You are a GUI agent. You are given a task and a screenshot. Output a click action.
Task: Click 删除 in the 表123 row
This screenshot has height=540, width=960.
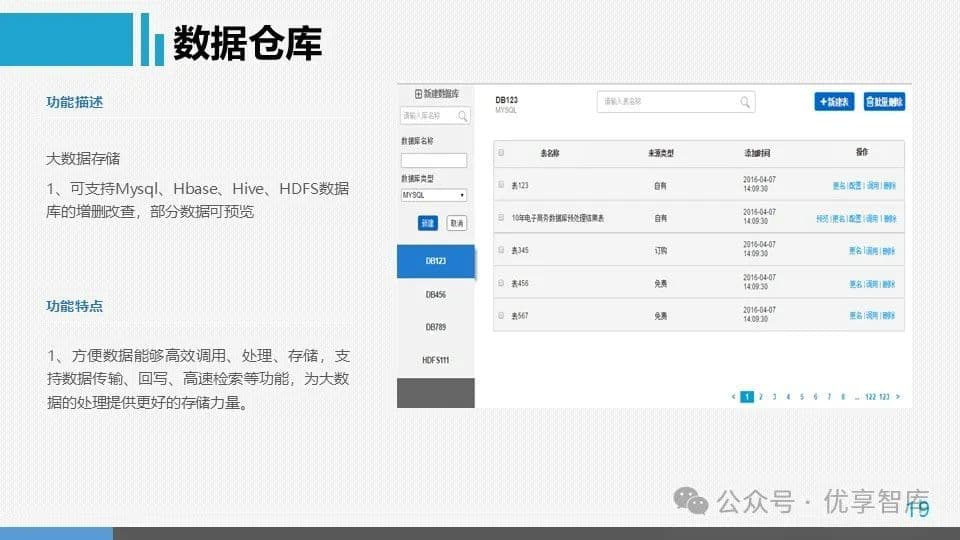click(889, 186)
